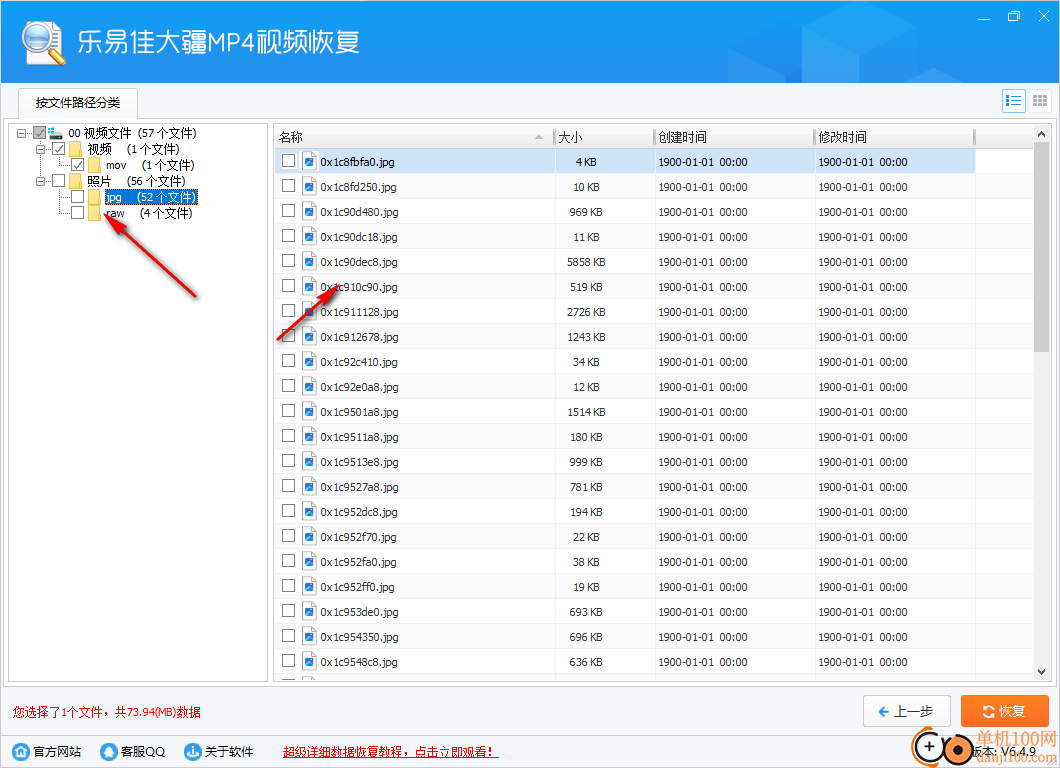1060x768 pixels.
Task: Click the 官方网站 home icon
Action: click(x=22, y=751)
